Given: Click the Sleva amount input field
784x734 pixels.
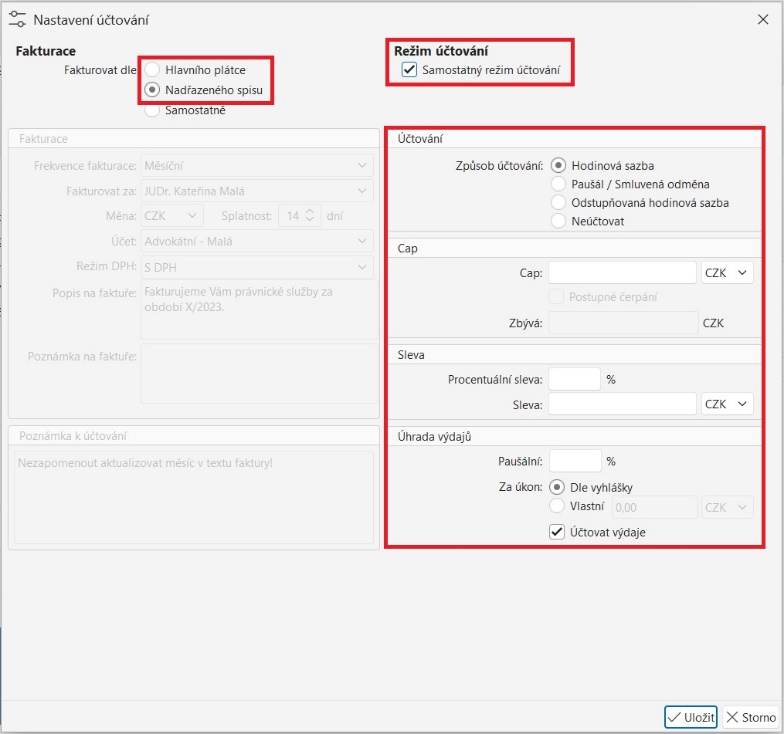Looking at the screenshot, I should tap(622, 404).
